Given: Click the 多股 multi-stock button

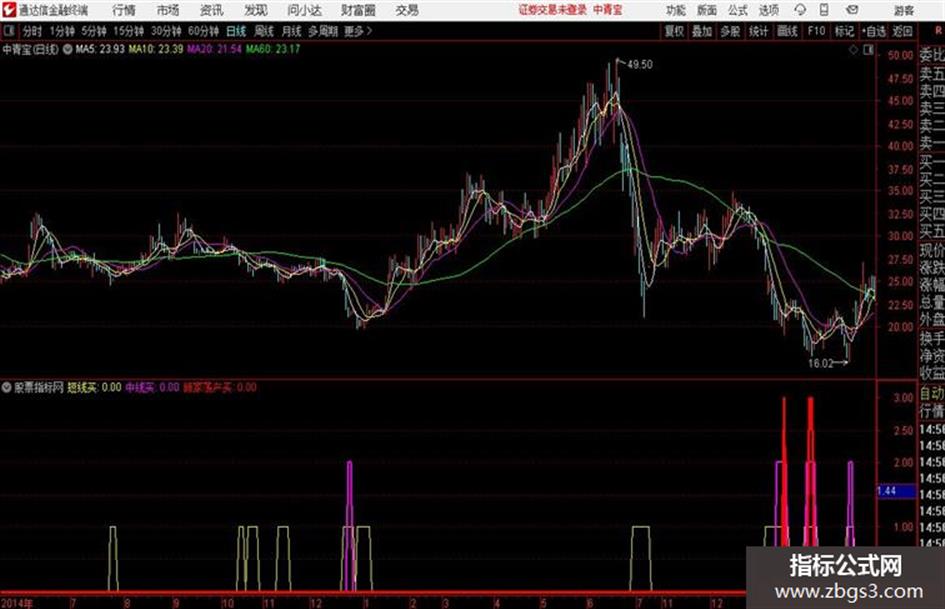Looking at the screenshot, I should (730, 31).
